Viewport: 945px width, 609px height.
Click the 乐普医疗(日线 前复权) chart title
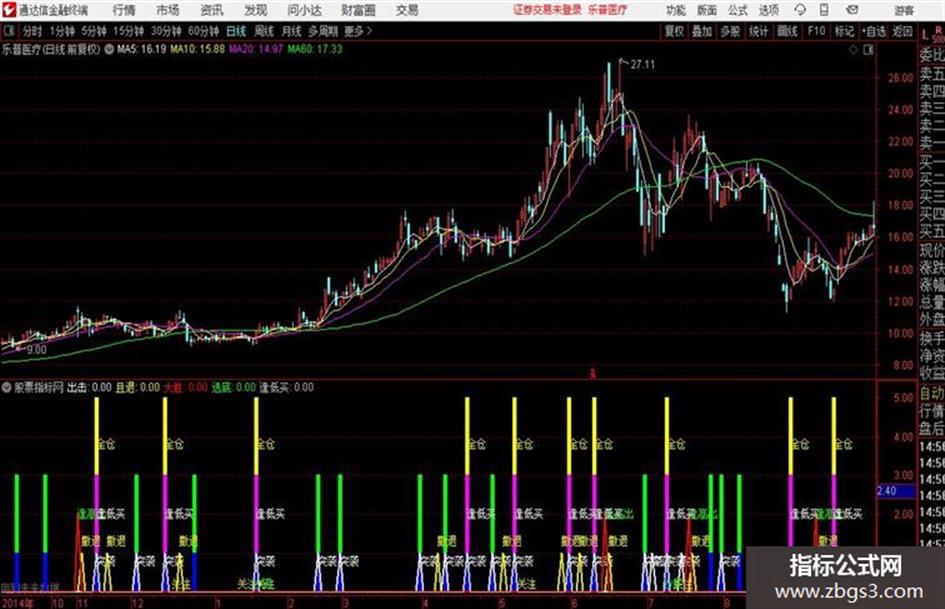point(51,49)
